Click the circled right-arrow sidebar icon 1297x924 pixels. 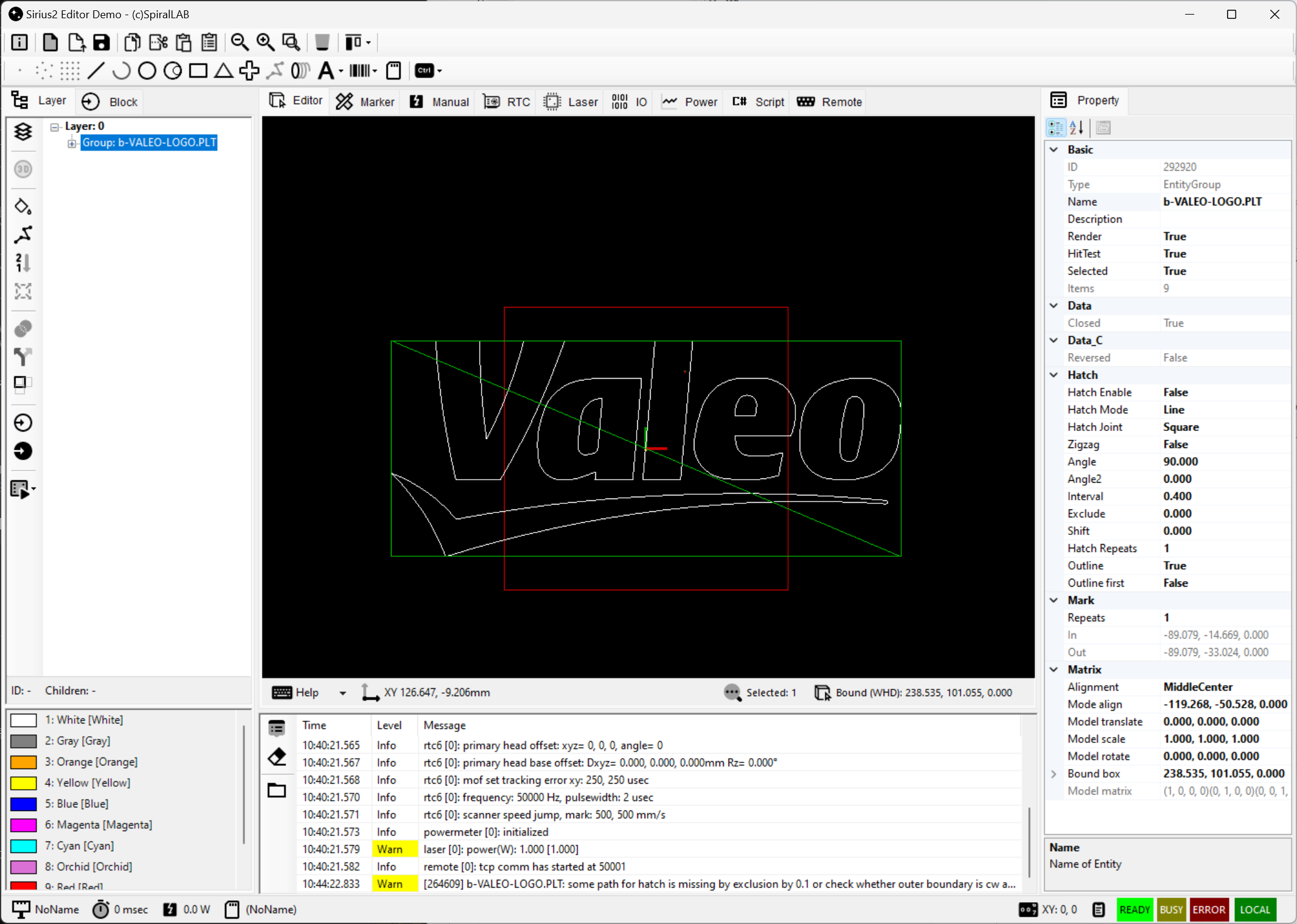[x=23, y=422]
